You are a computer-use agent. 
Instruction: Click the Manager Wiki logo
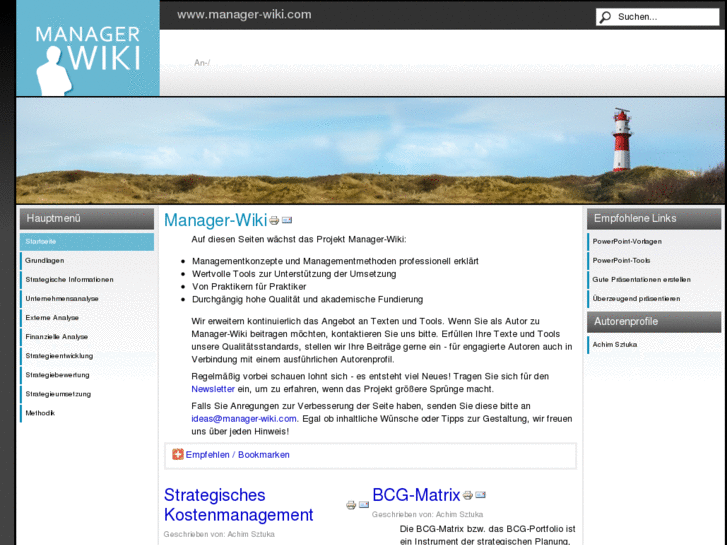[x=88, y=48]
